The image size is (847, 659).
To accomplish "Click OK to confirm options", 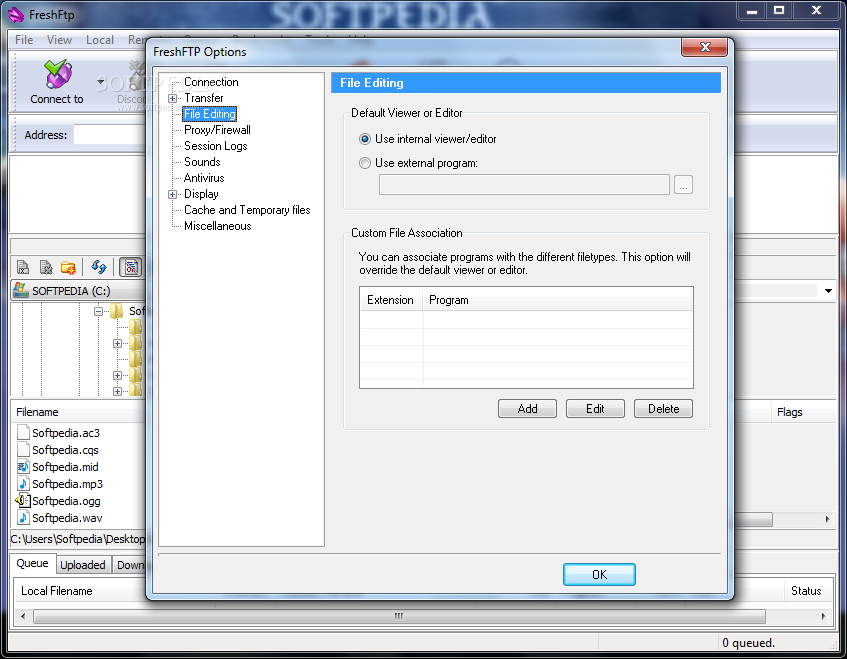I will click(599, 575).
